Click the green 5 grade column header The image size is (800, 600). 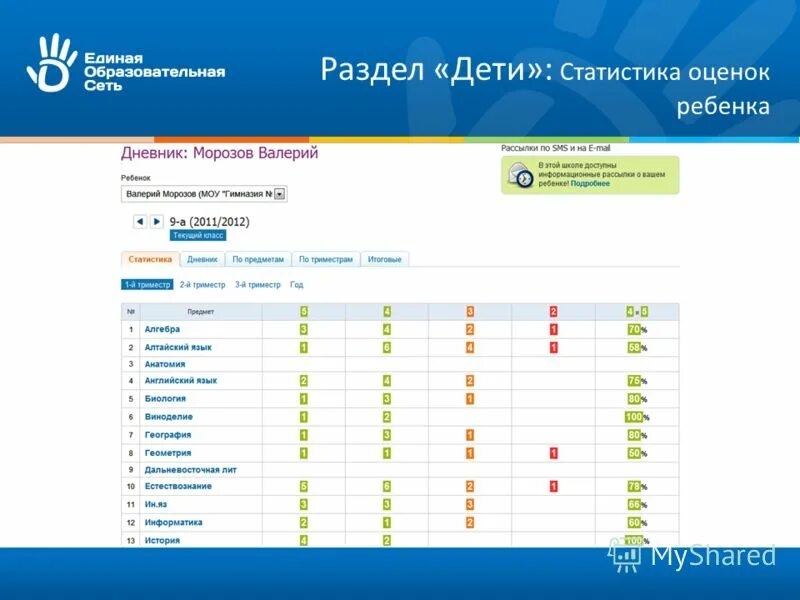pos(304,312)
